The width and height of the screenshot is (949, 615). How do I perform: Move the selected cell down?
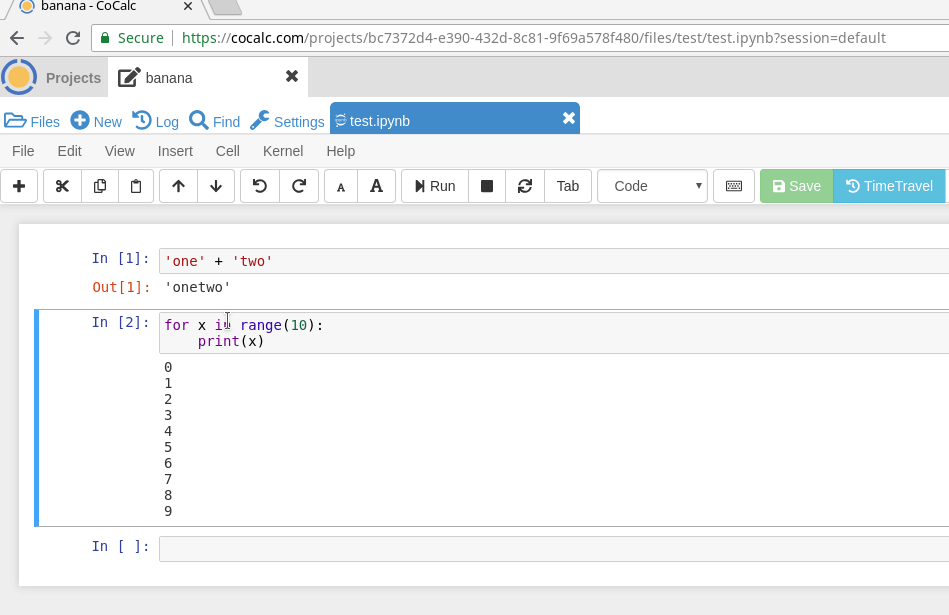pos(215,186)
